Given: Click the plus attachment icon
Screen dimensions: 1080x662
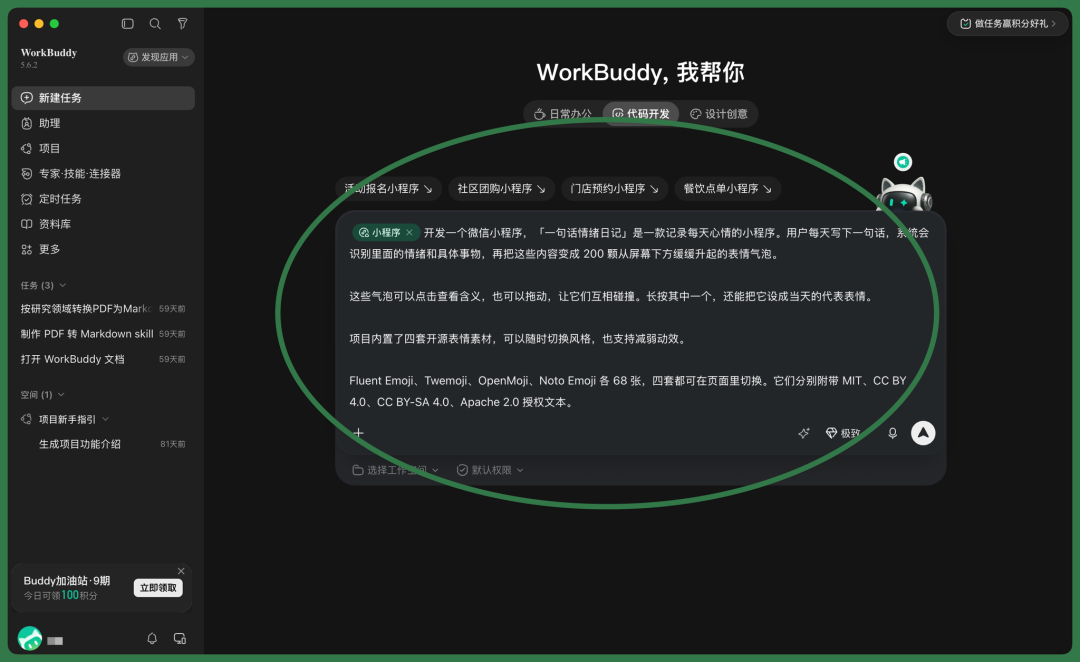Looking at the screenshot, I should point(358,433).
